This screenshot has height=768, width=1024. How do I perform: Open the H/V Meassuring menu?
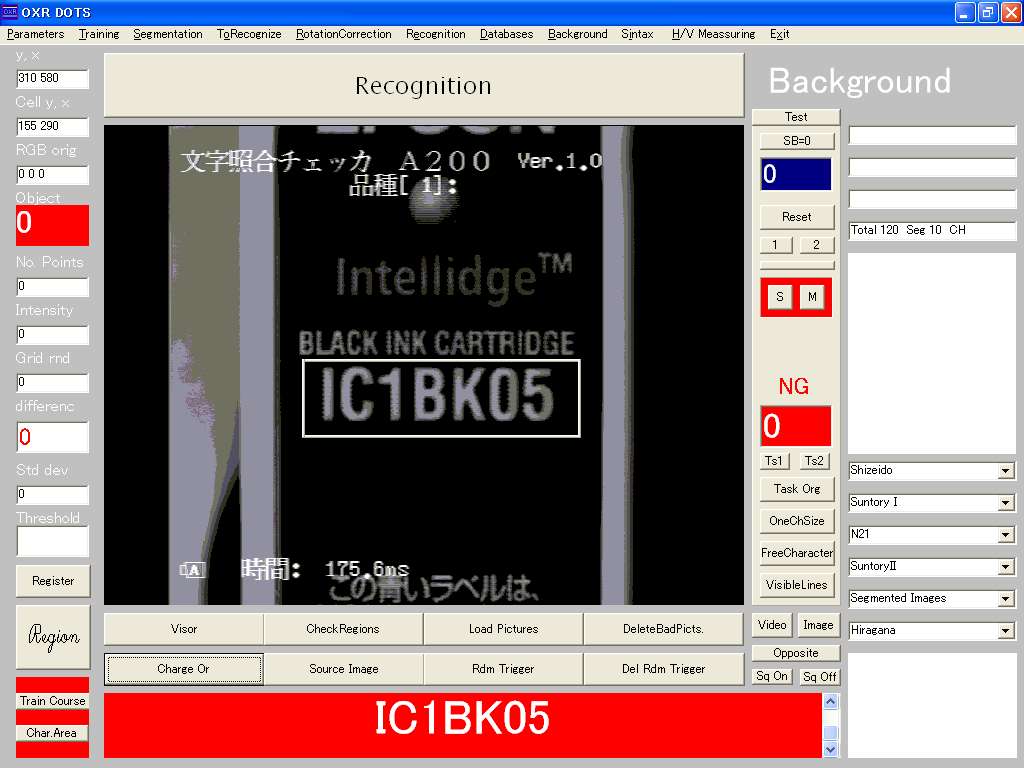[x=713, y=34]
